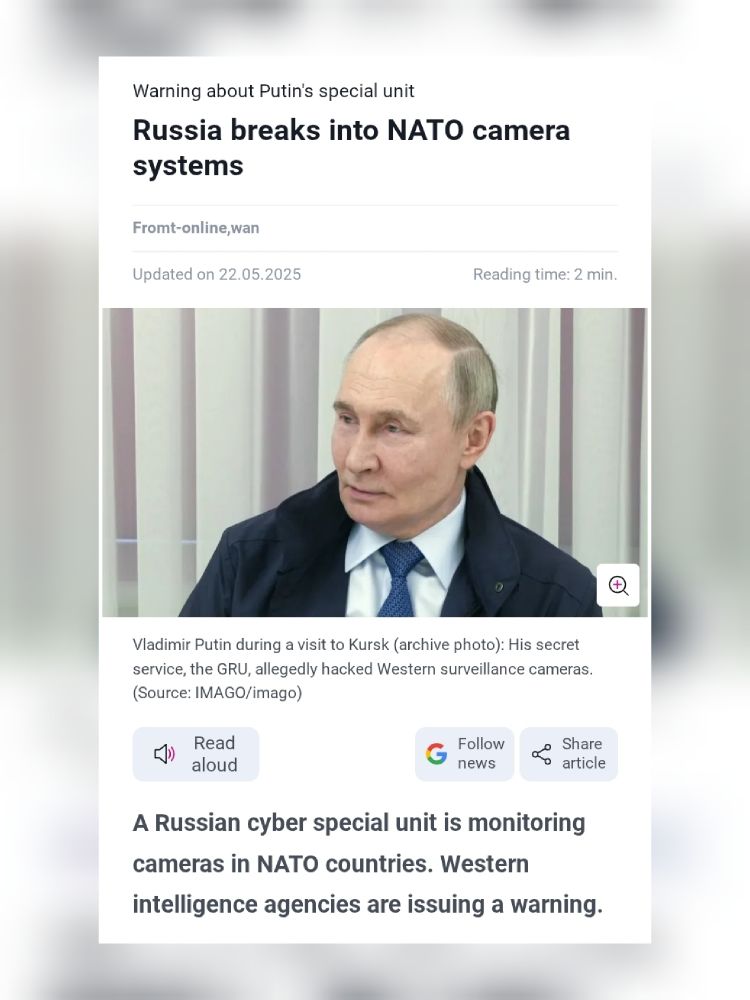Click the bold intro paragraph about cyber unit

[368, 864]
